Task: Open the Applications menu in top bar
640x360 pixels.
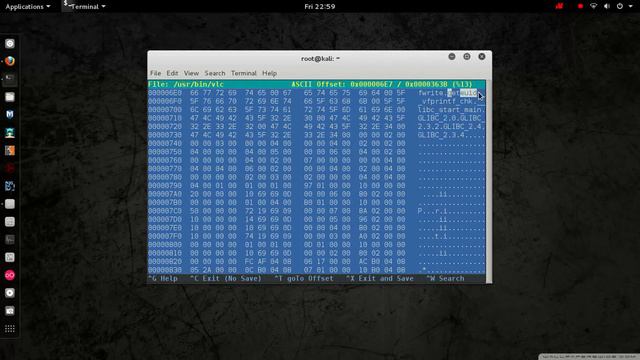Action: (x=28, y=7)
